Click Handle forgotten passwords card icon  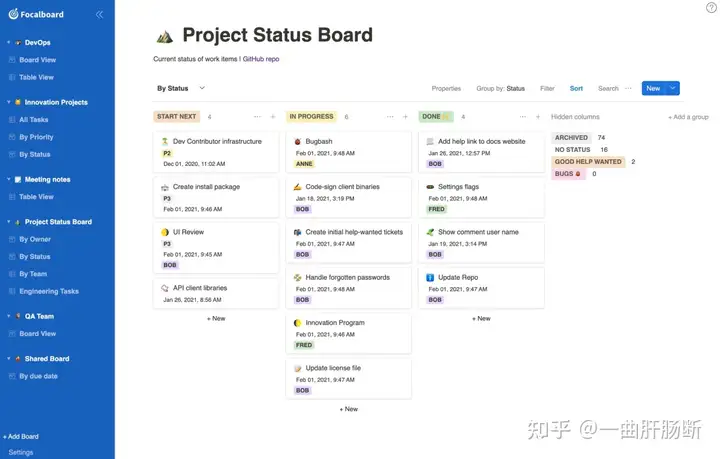pos(298,277)
